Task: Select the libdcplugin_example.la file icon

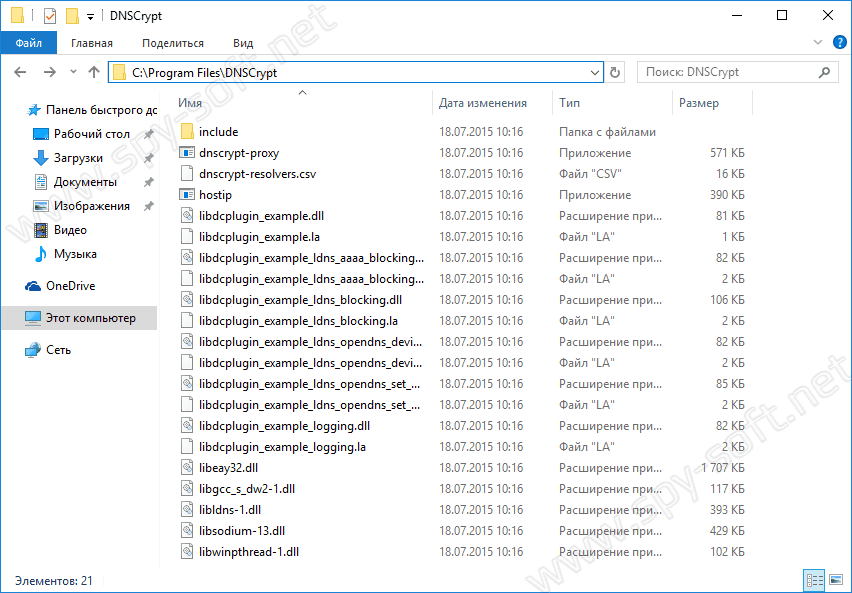Action: [187, 237]
